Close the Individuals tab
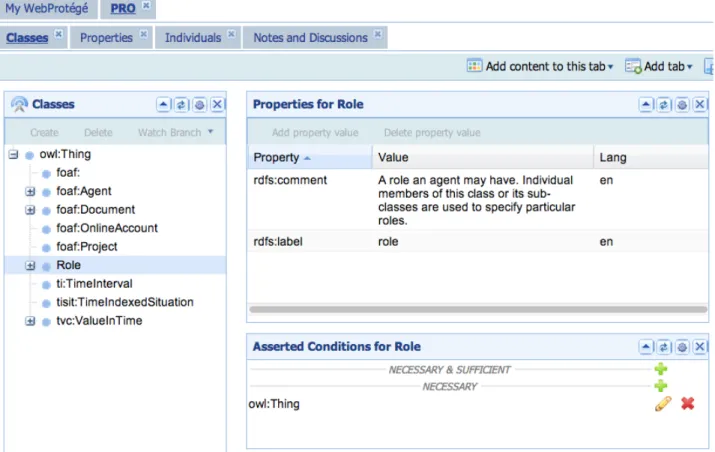The width and height of the screenshot is (715, 452). tap(231, 34)
